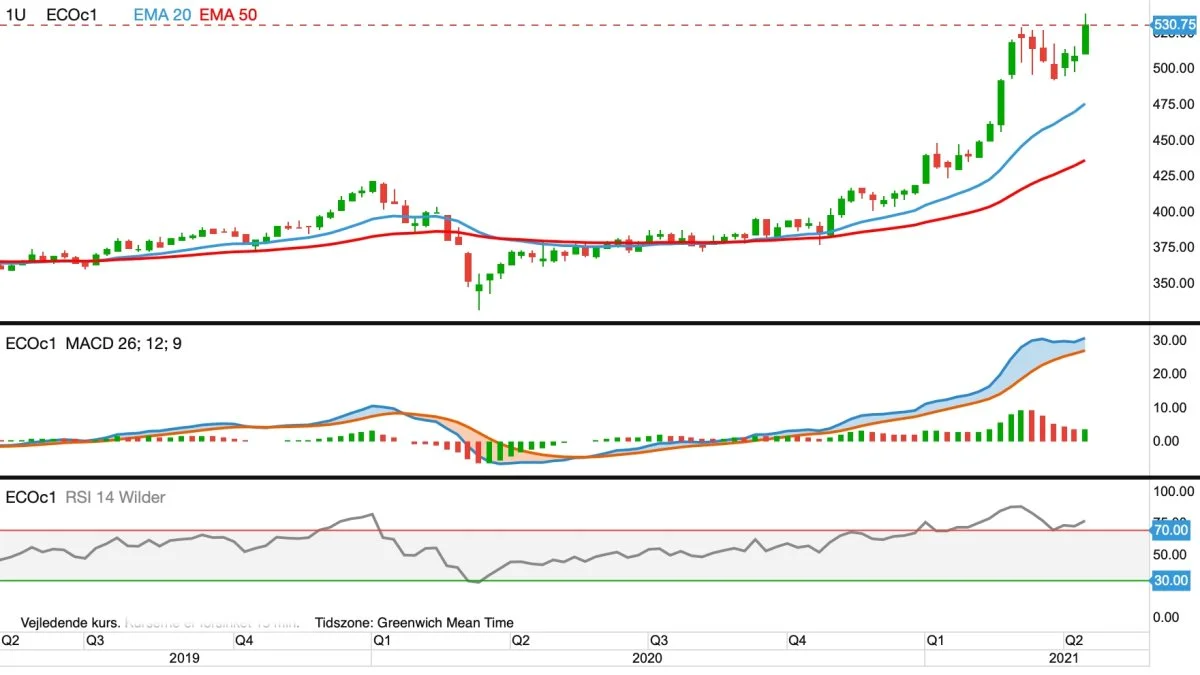This screenshot has height=675, width=1200.
Task: Click the Vejledende kurs. notice text
Action: (71, 622)
